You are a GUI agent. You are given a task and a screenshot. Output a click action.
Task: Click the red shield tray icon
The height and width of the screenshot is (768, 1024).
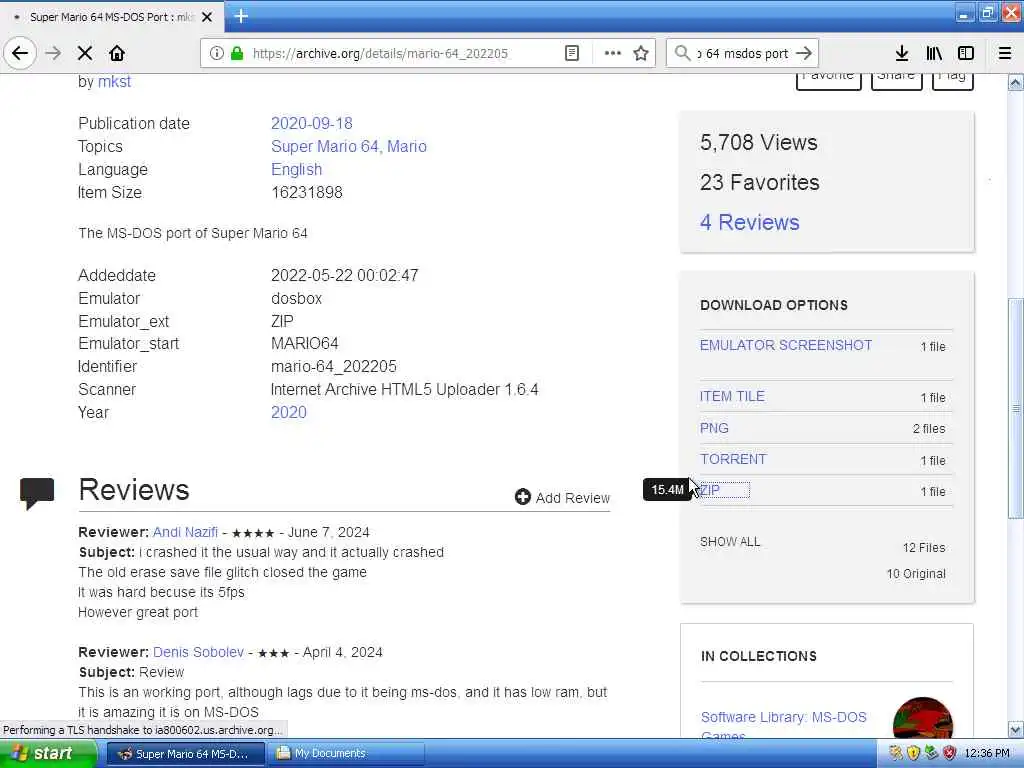[x=949, y=753]
